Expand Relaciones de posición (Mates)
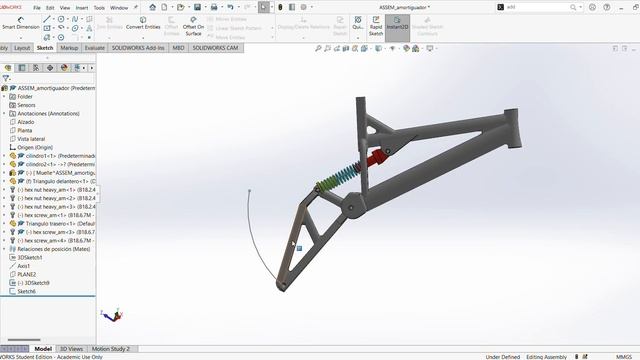The width and height of the screenshot is (640, 360). pos(4,249)
